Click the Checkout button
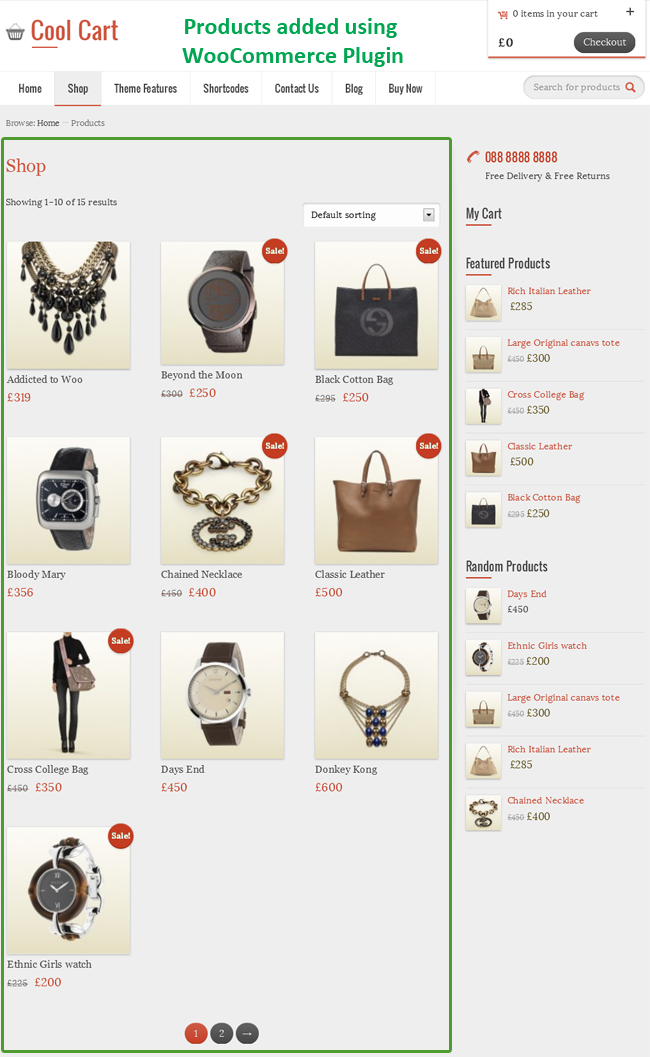650x1057 pixels. (604, 42)
